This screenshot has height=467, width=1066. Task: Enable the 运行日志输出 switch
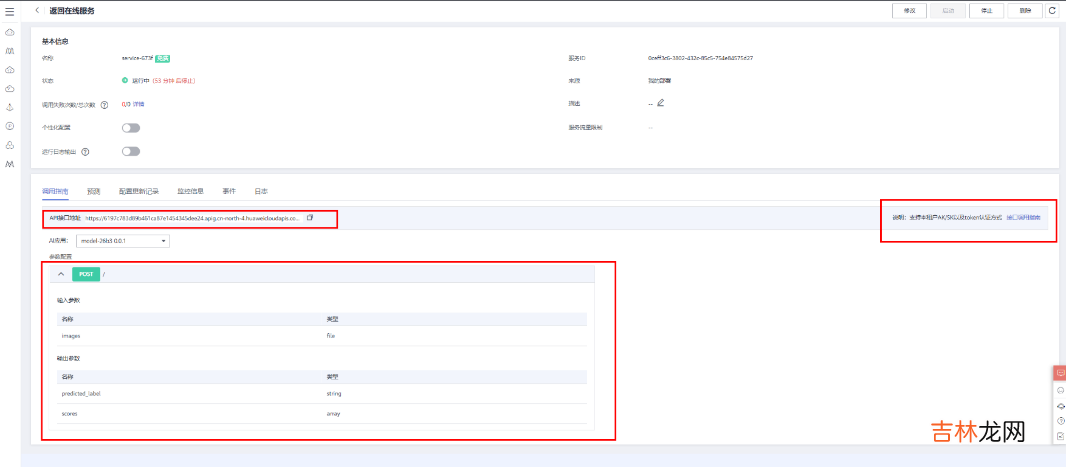[131, 152]
